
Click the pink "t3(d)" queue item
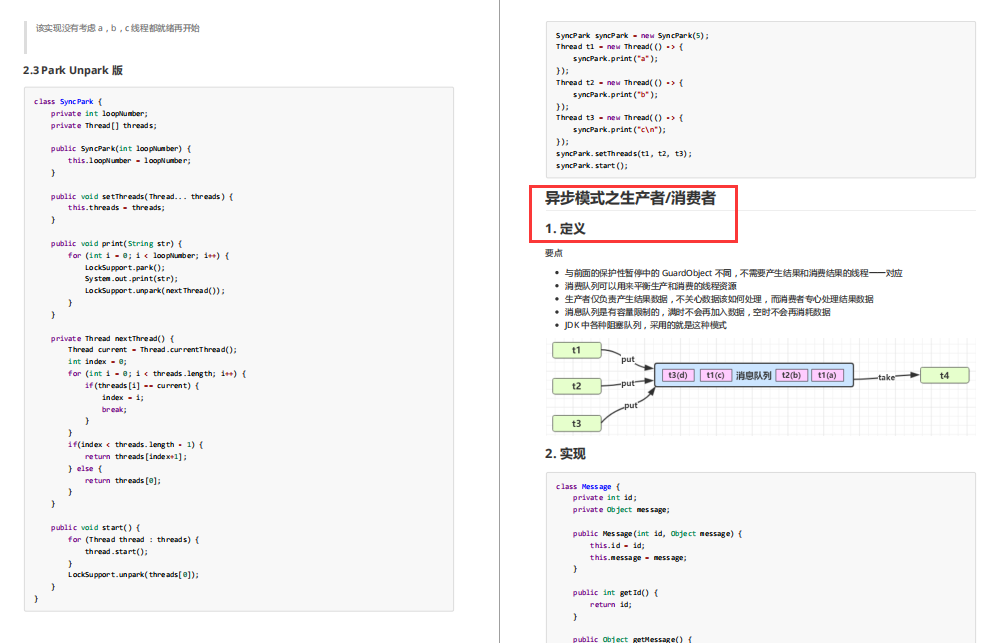(x=678, y=375)
